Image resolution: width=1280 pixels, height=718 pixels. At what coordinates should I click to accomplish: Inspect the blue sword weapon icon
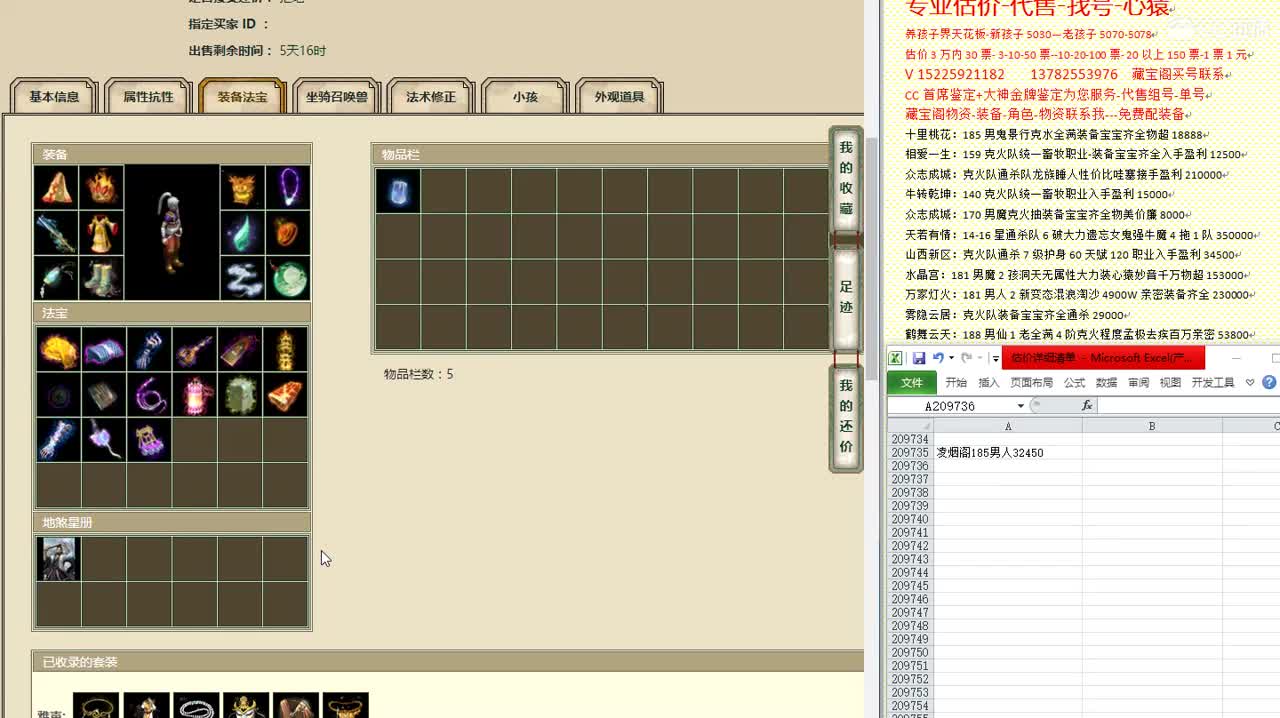pyautogui.click(x=56, y=233)
